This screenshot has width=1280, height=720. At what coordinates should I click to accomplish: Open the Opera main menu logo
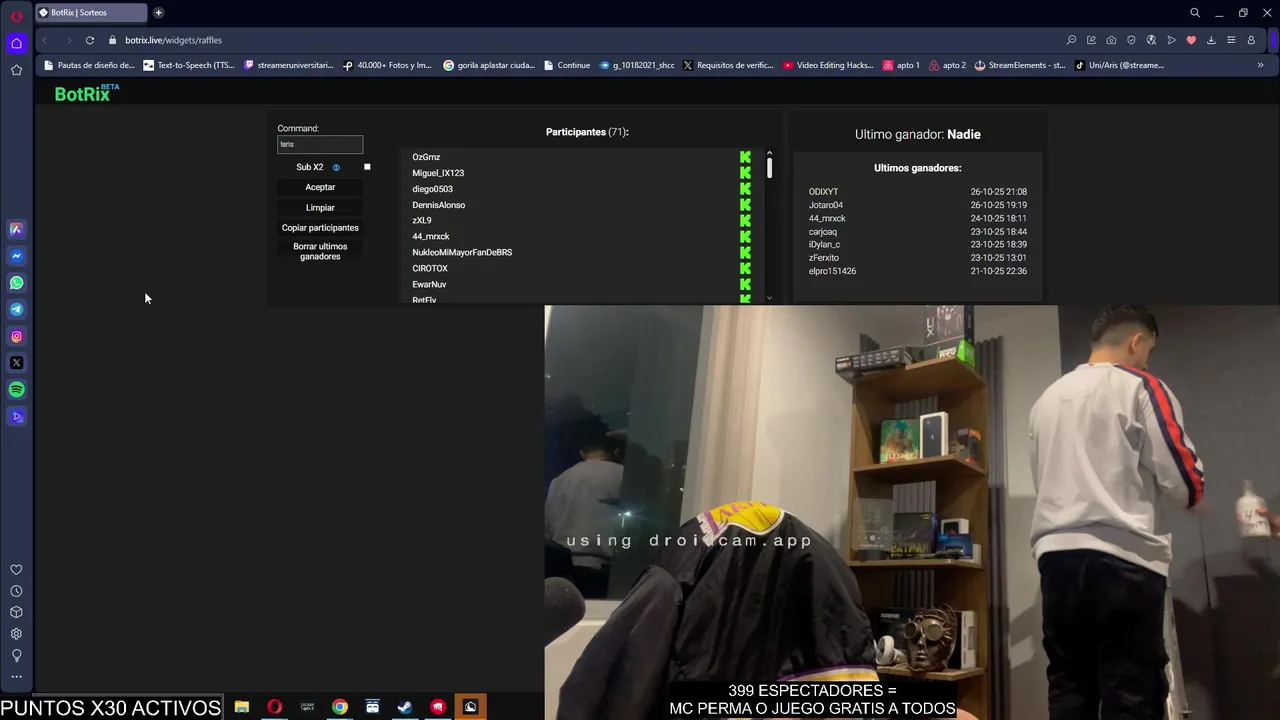[x=16, y=16]
